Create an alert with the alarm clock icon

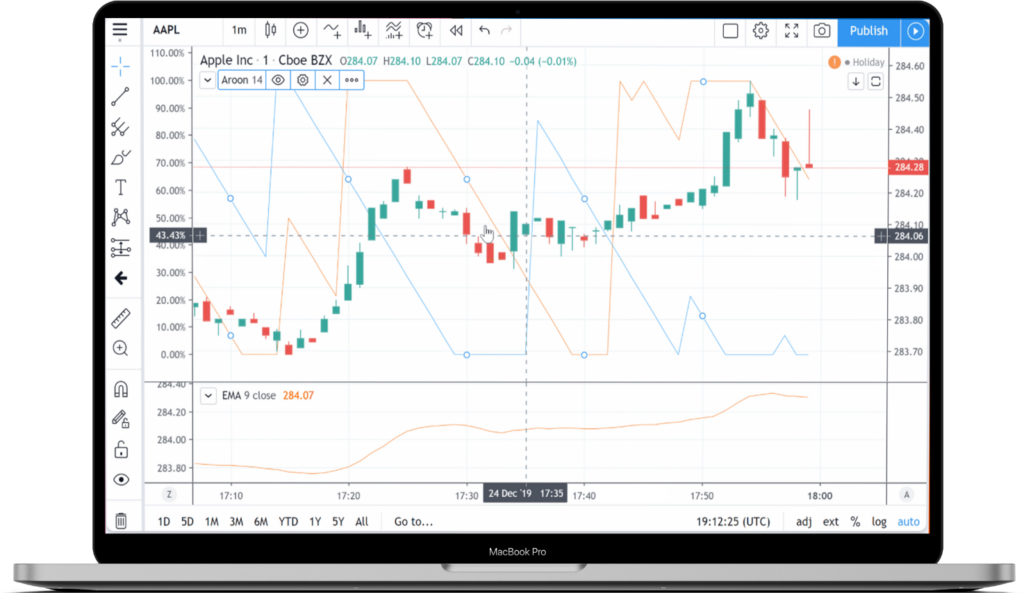pos(425,31)
